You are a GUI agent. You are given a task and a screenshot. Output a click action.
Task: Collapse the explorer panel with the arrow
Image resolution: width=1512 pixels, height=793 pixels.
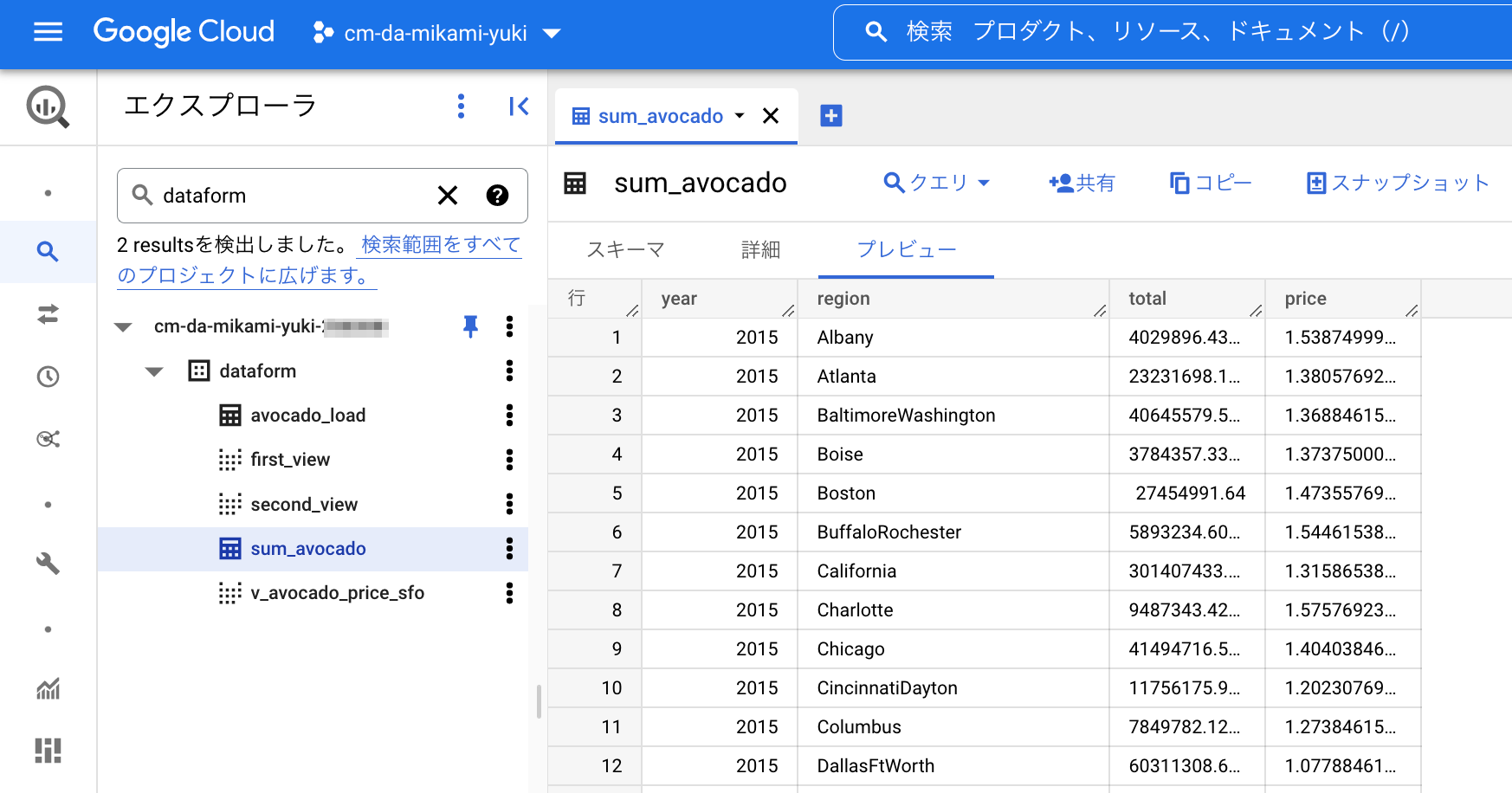[x=518, y=106]
